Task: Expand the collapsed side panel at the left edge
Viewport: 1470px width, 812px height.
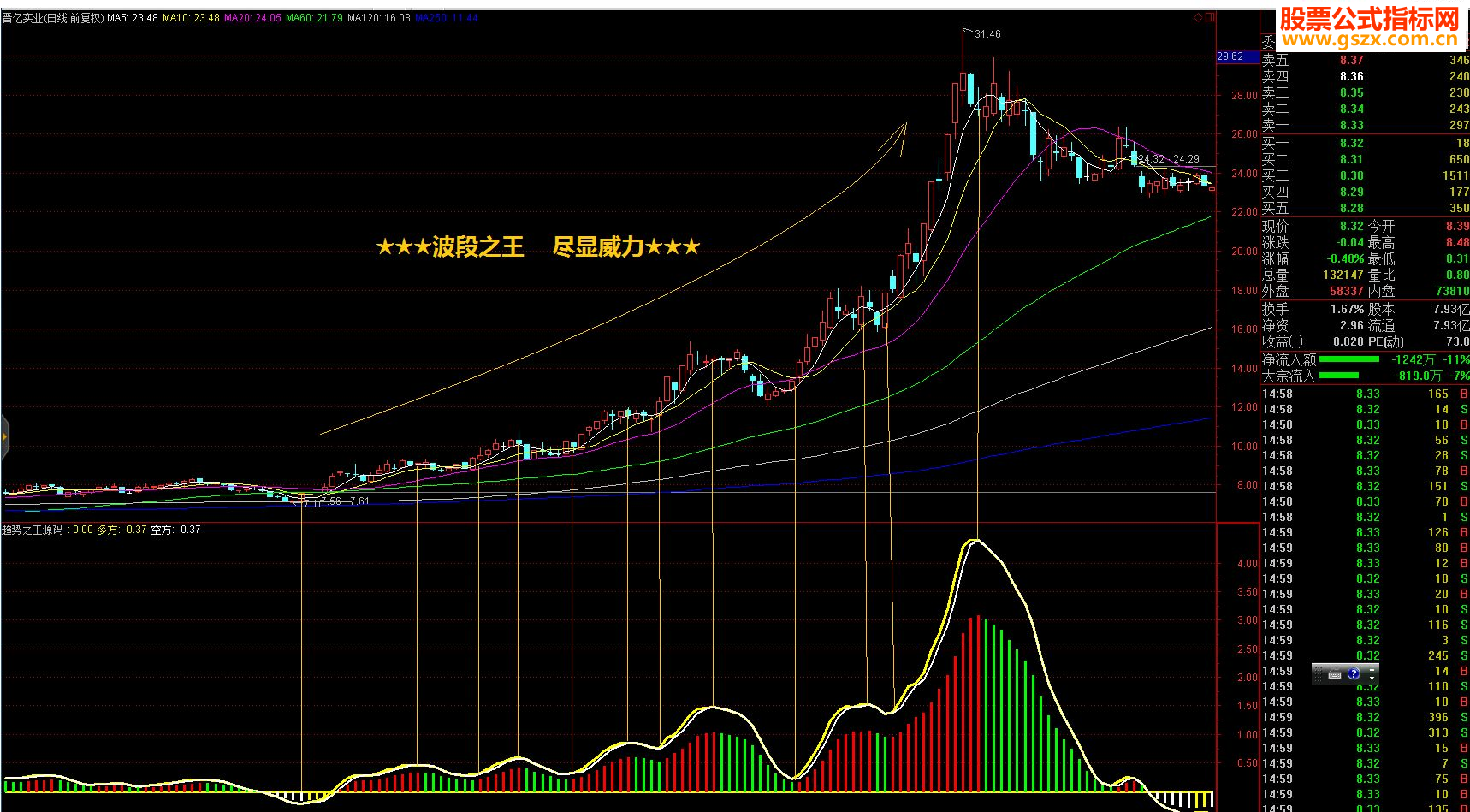Action: [4, 436]
